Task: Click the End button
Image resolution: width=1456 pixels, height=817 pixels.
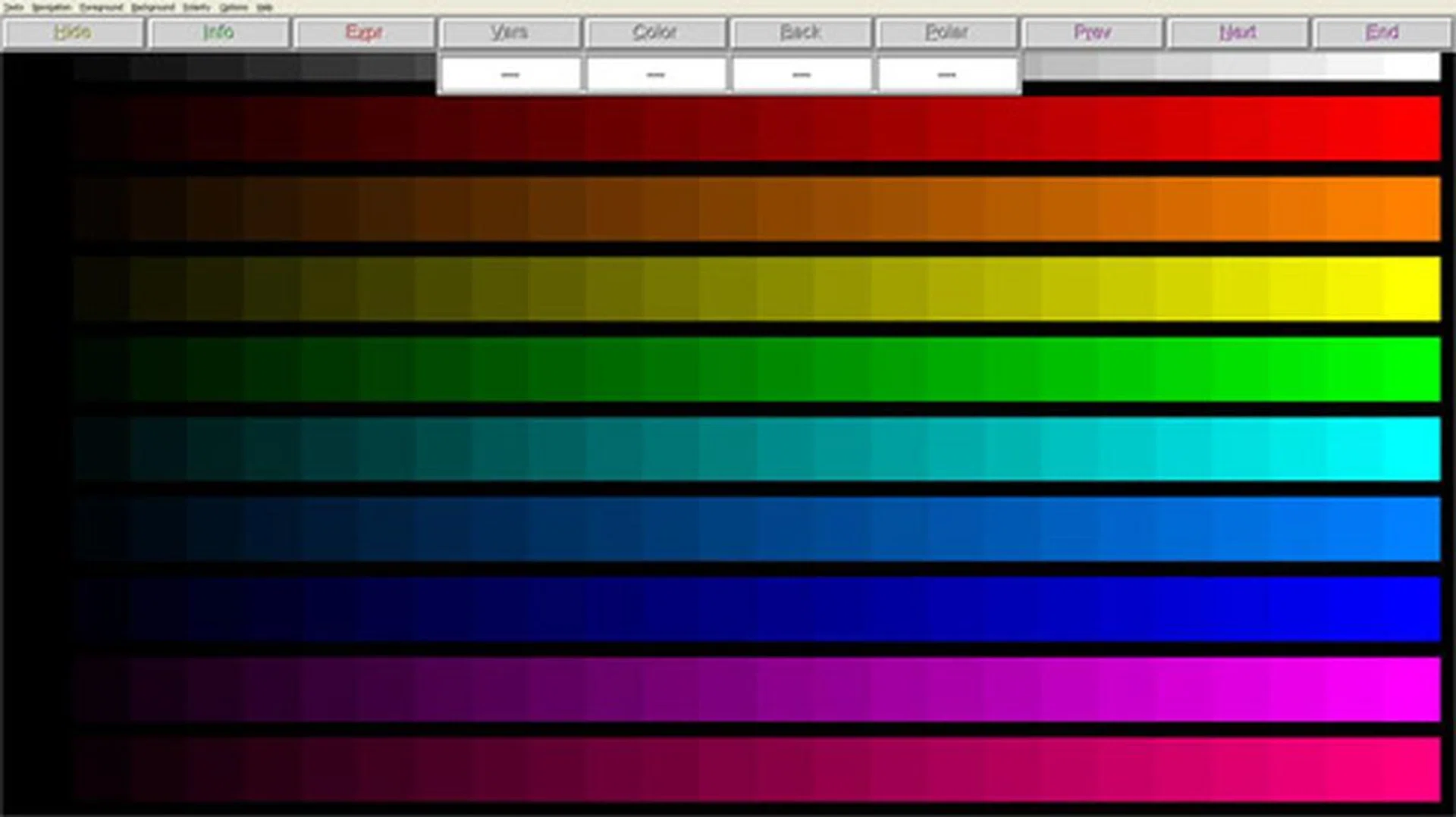Action: click(x=1382, y=33)
